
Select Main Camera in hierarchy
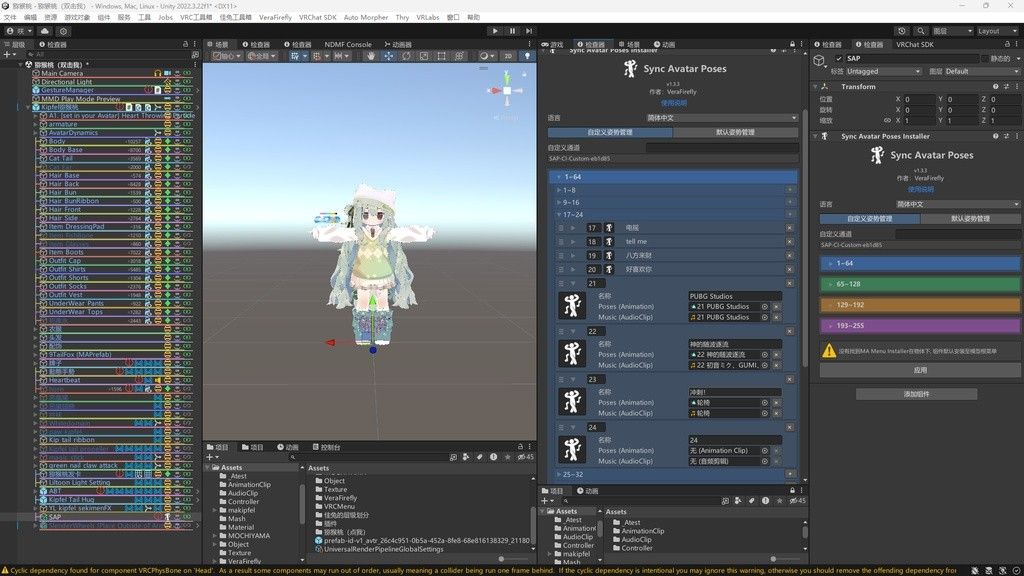62,73
